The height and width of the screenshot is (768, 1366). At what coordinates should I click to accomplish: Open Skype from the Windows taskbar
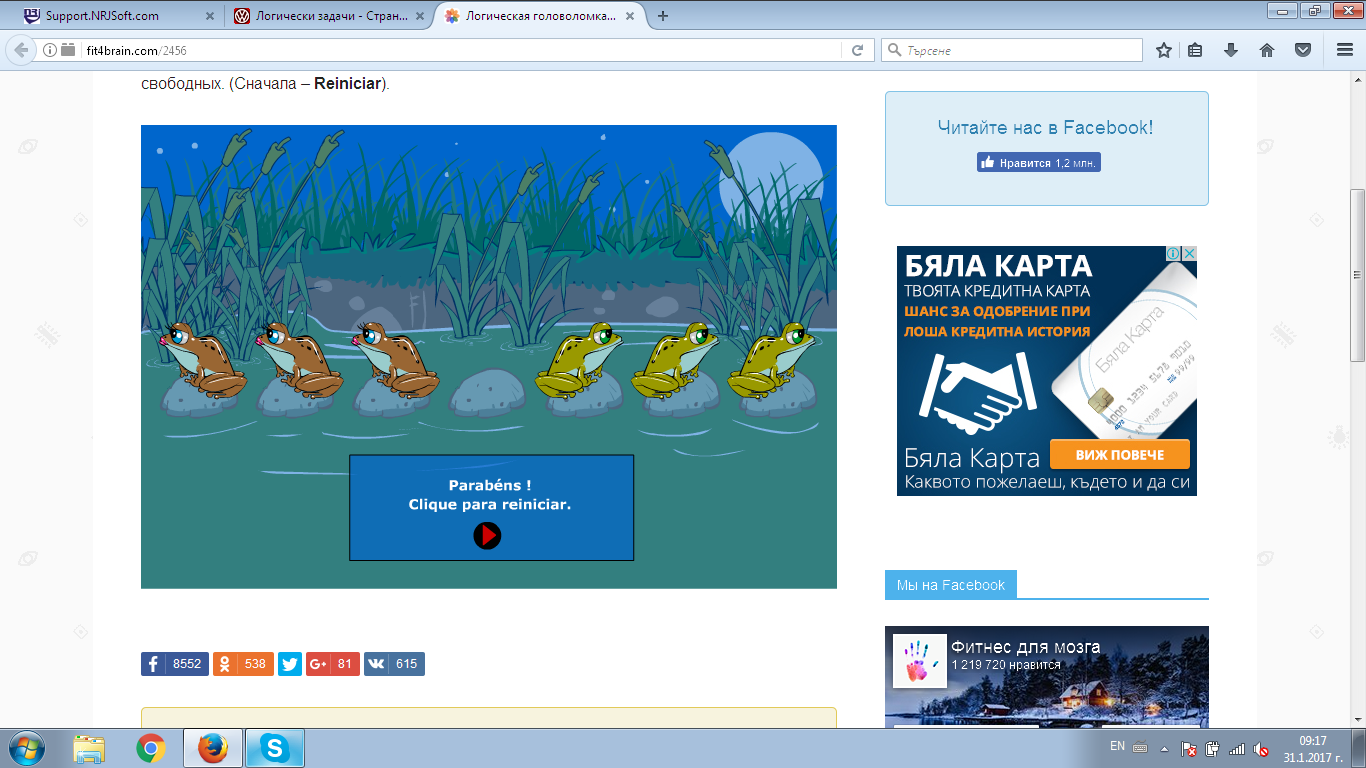274,748
